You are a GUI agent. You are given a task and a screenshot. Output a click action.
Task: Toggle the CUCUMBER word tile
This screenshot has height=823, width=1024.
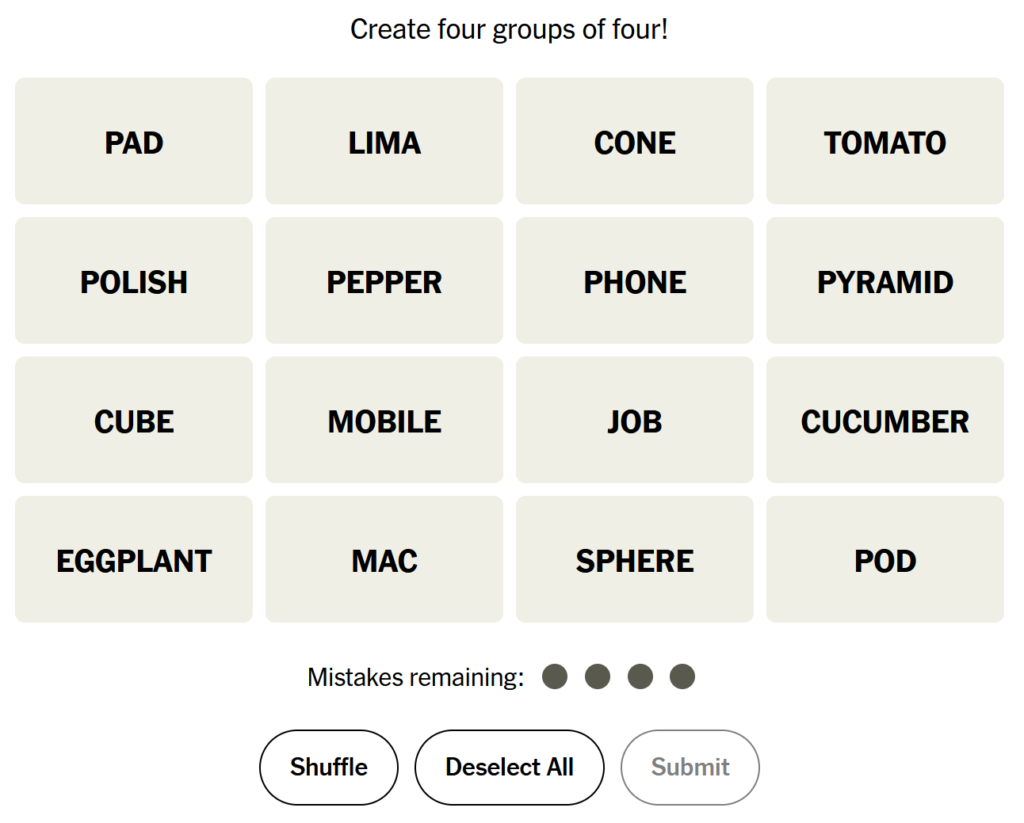(885, 420)
